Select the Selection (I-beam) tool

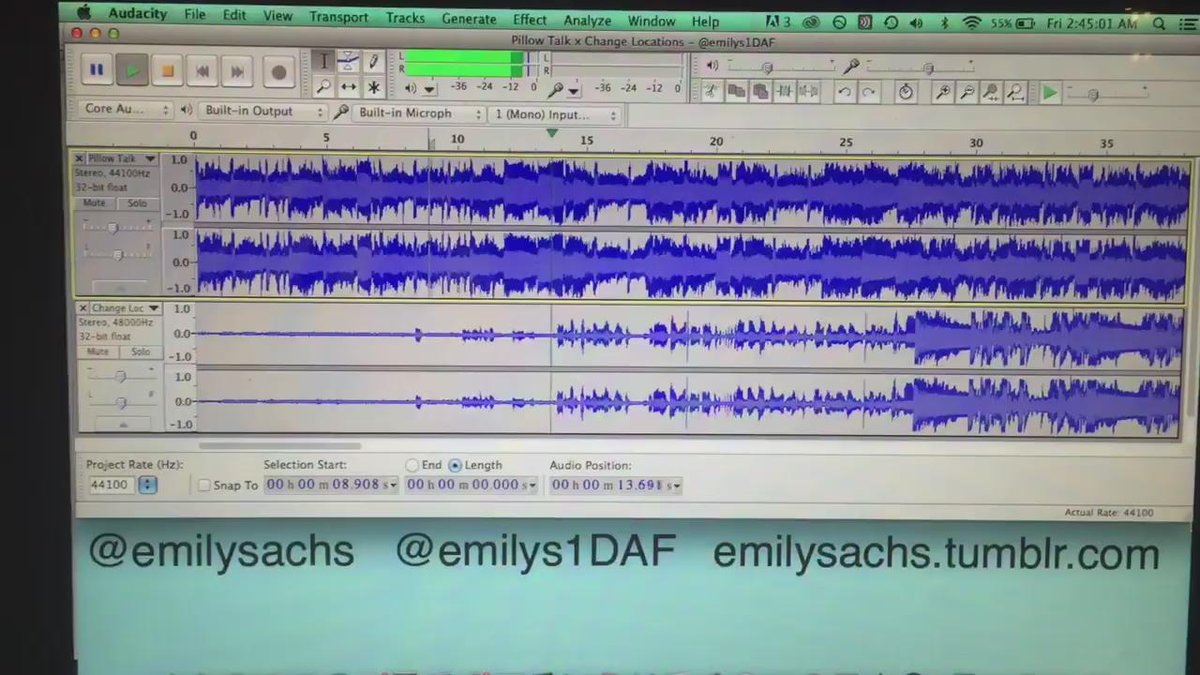pos(324,62)
